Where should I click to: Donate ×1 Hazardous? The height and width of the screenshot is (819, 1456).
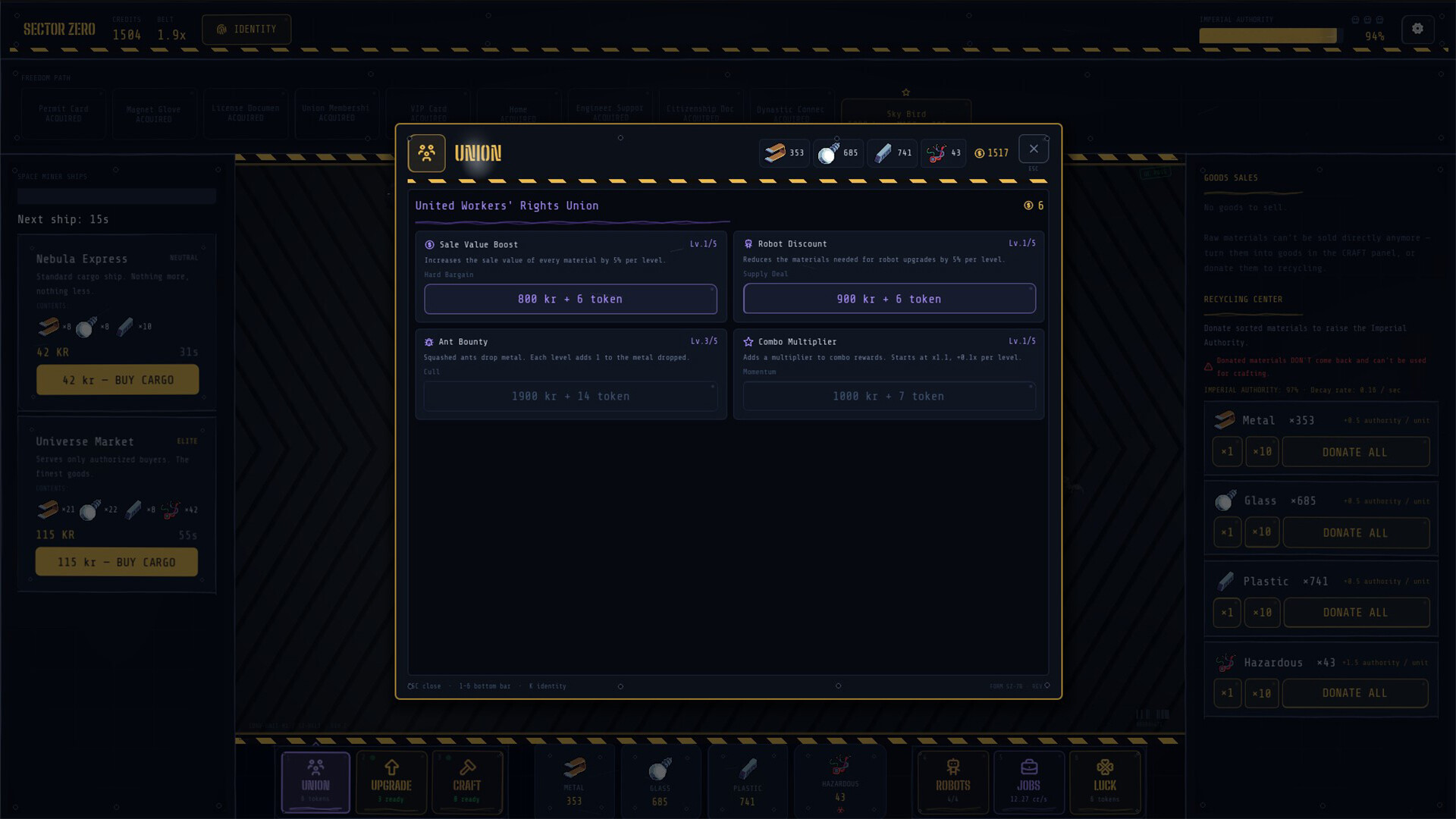click(1227, 693)
